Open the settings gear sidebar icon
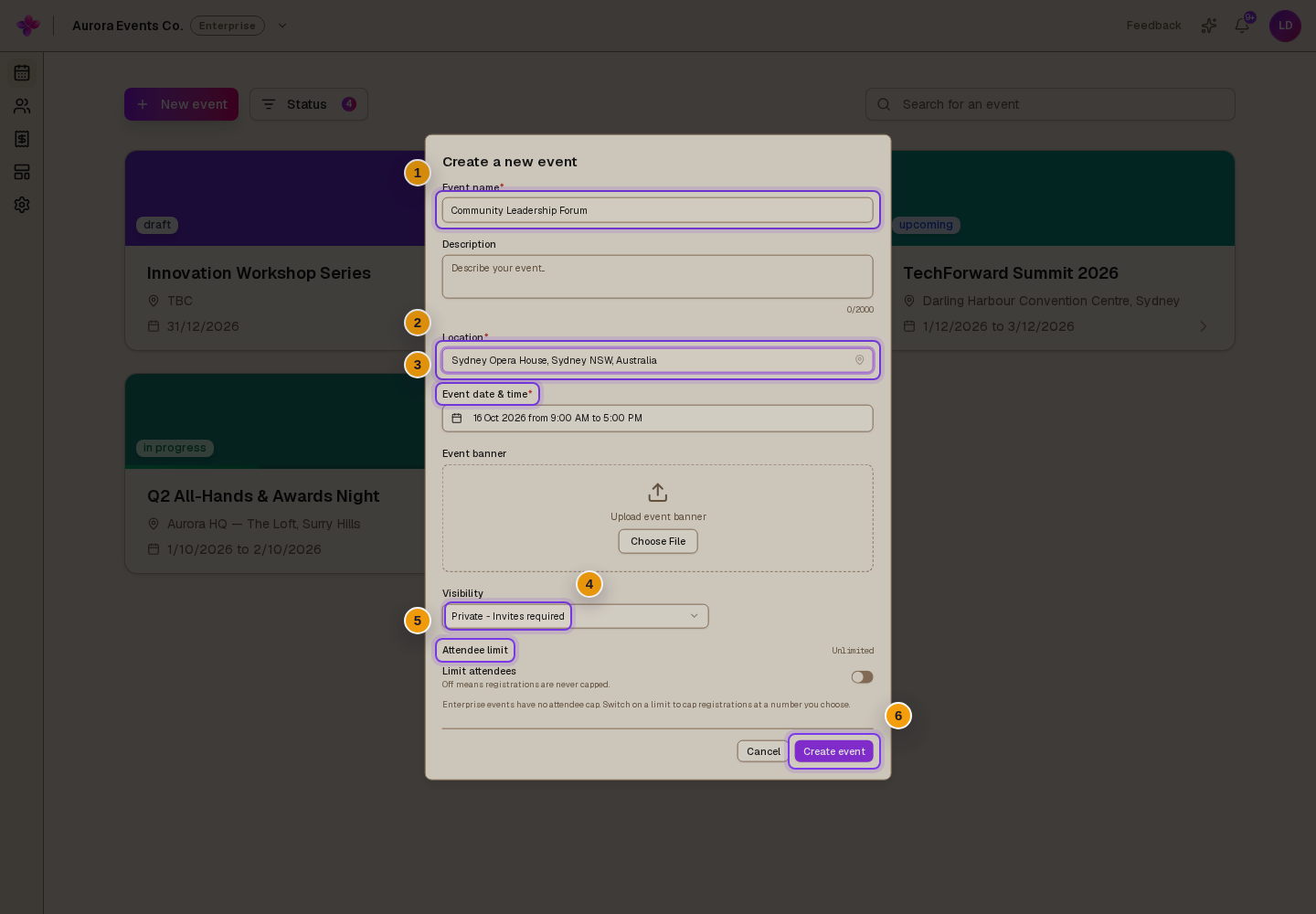This screenshot has width=1316, height=914. [22, 205]
